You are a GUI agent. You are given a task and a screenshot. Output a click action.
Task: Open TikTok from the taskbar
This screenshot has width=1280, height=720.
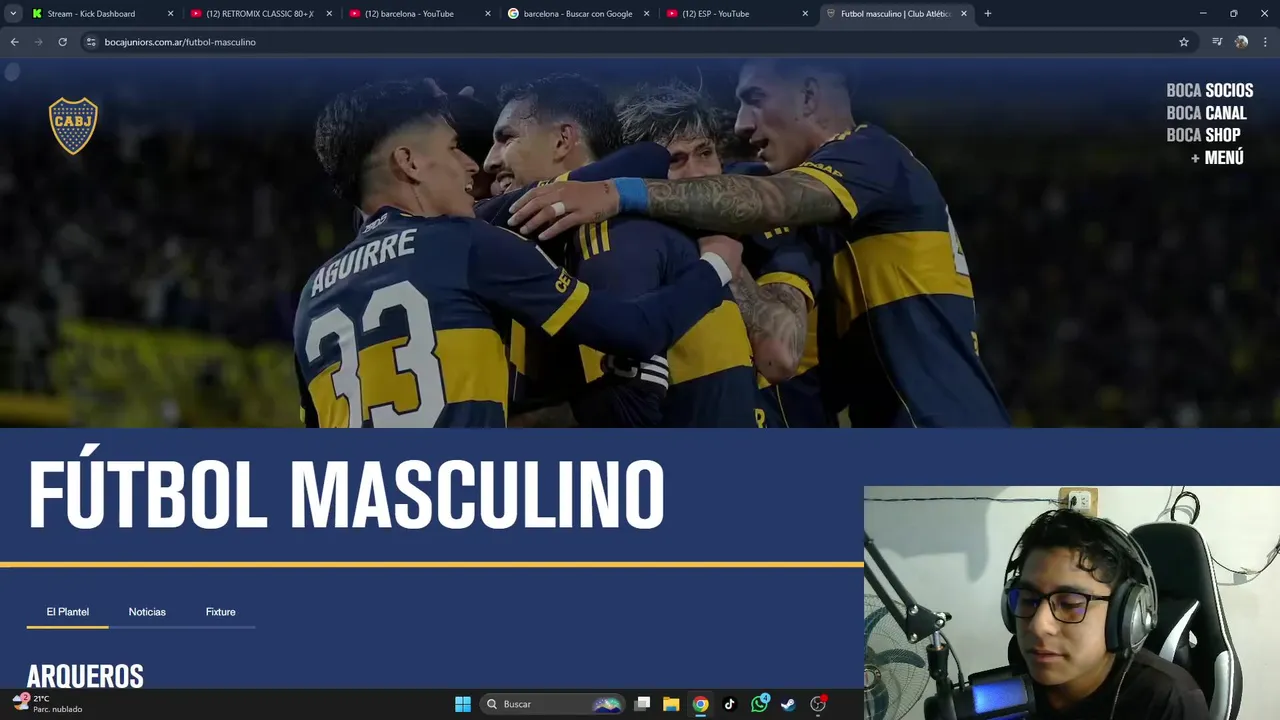point(729,704)
